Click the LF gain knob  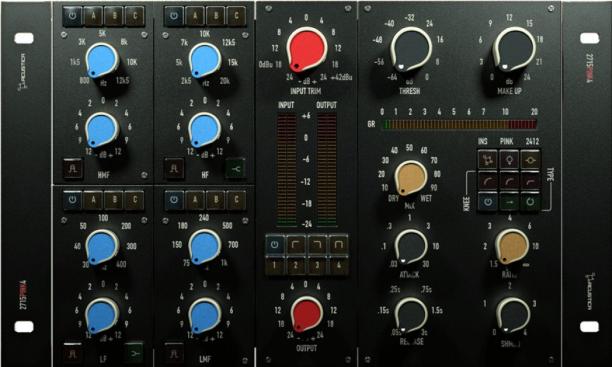[101, 315]
